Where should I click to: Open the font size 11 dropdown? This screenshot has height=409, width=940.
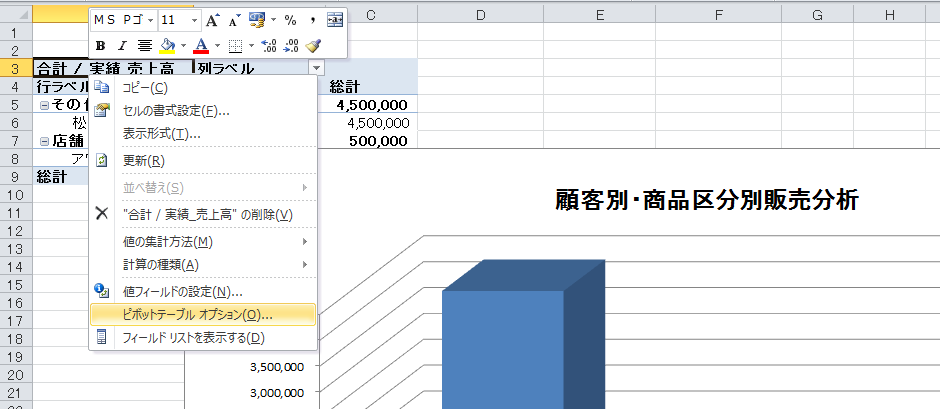pos(194,20)
